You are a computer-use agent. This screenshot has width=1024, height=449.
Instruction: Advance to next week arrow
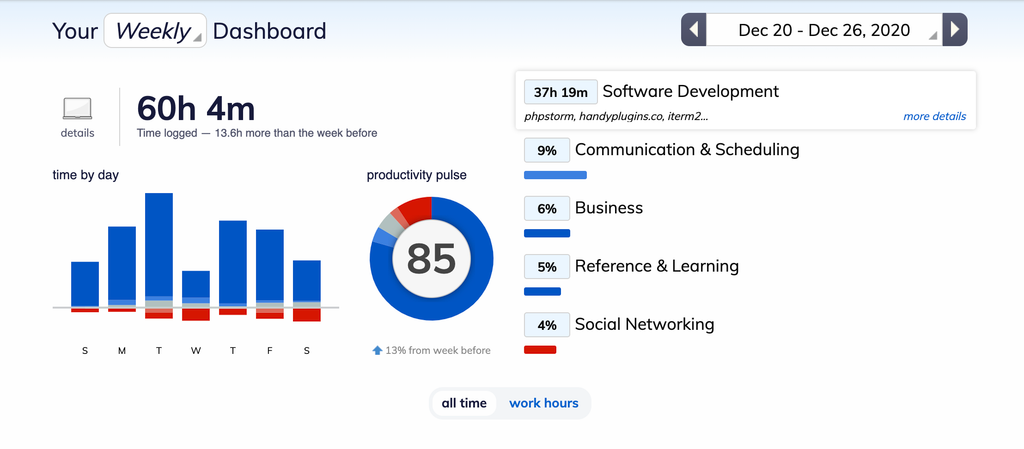click(955, 30)
